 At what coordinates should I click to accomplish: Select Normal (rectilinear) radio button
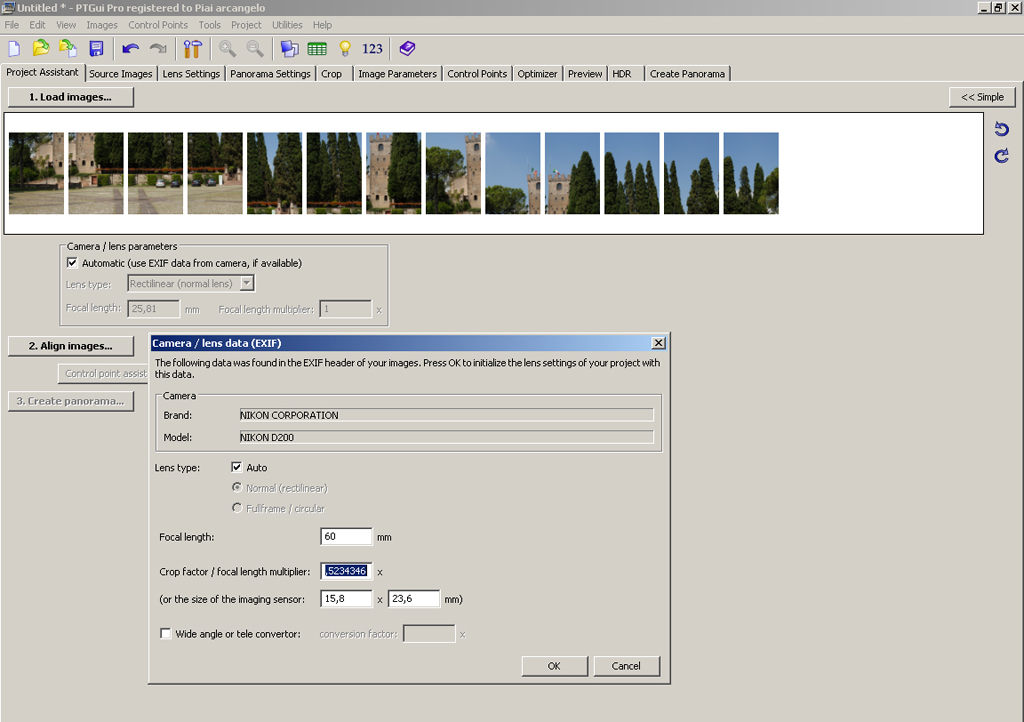237,488
